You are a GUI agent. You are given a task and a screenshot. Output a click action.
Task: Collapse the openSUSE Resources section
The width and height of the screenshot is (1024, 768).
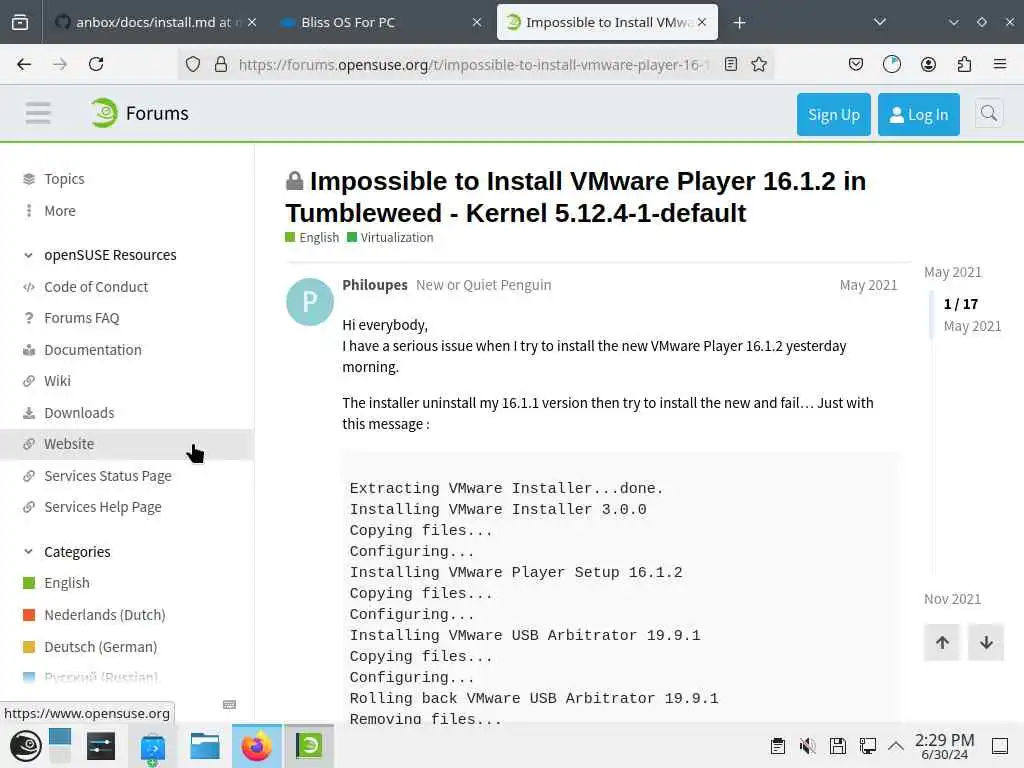(x=110, y=255)
